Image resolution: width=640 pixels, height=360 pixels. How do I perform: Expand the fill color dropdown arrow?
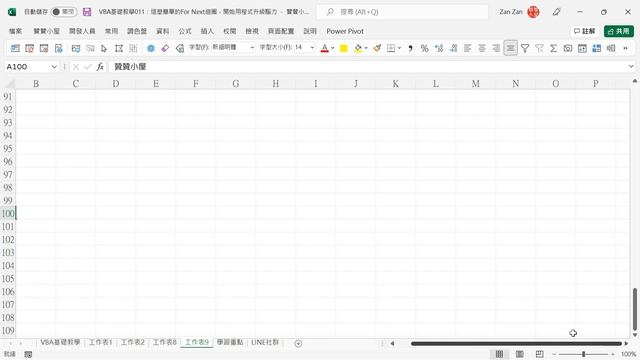point(366,48)
